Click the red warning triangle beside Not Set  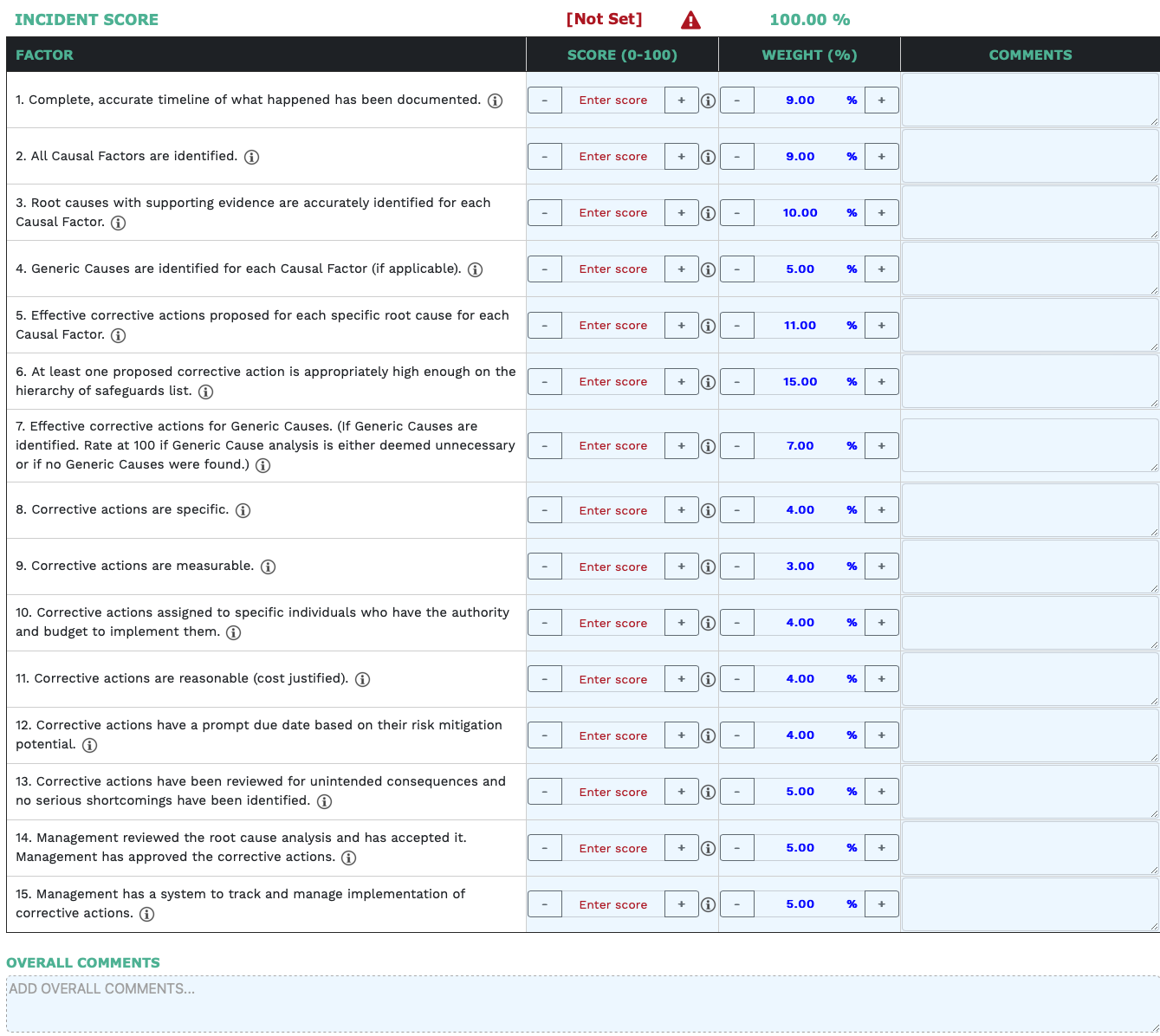click(x=690, y=20)
